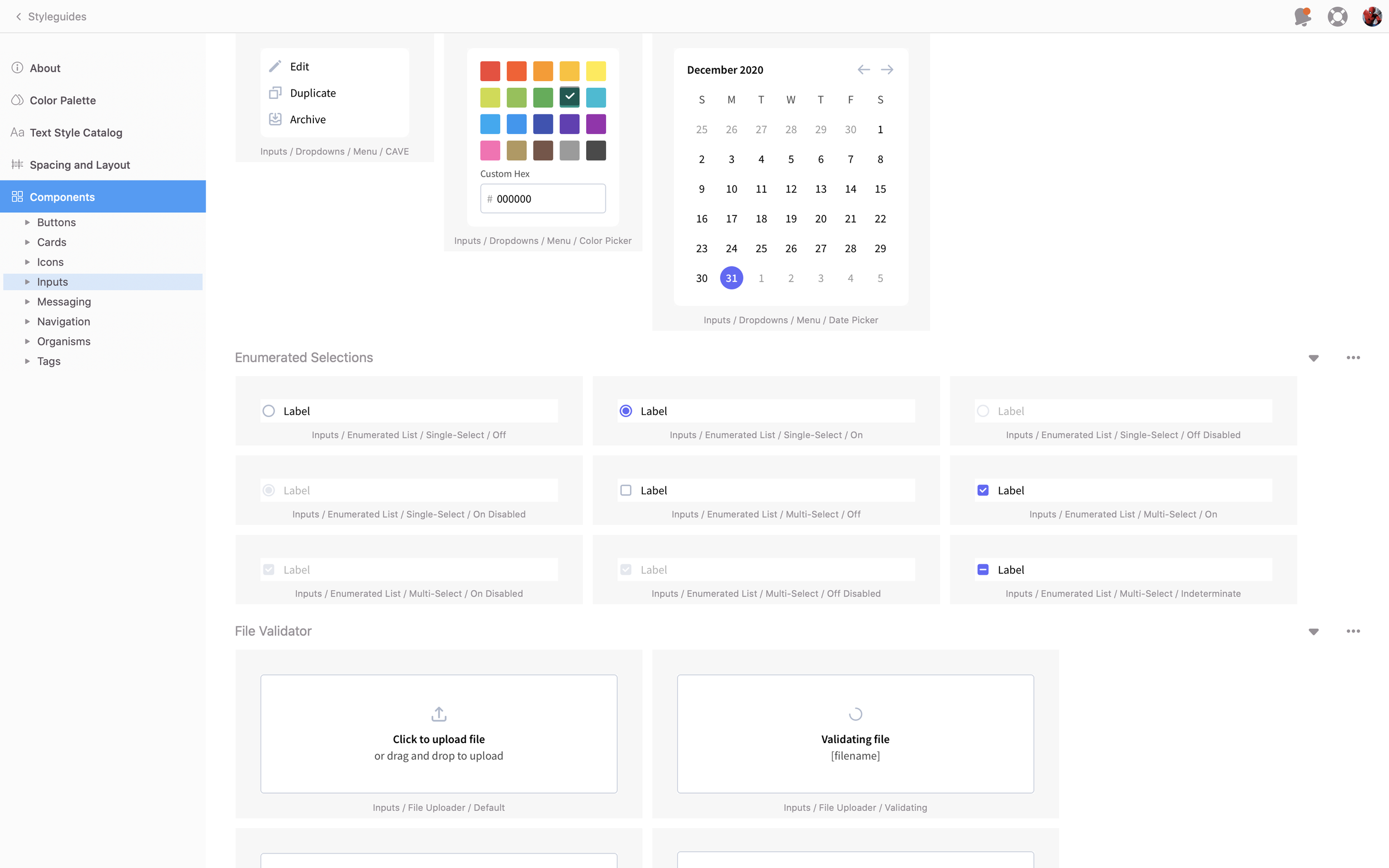The image size is (1389, 868).
Task: Open File Validator more options ellipsis
Action: (1352, 631)
